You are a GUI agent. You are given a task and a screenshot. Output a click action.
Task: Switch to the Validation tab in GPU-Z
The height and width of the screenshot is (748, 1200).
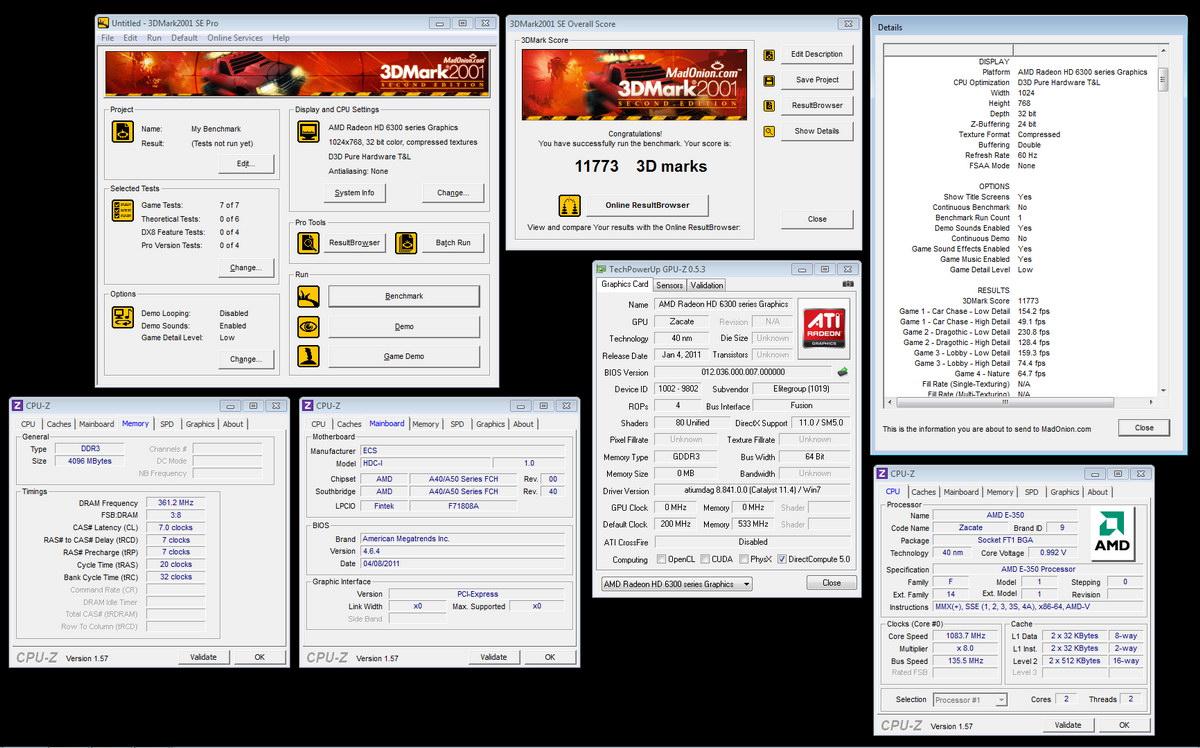coord(707,285)
